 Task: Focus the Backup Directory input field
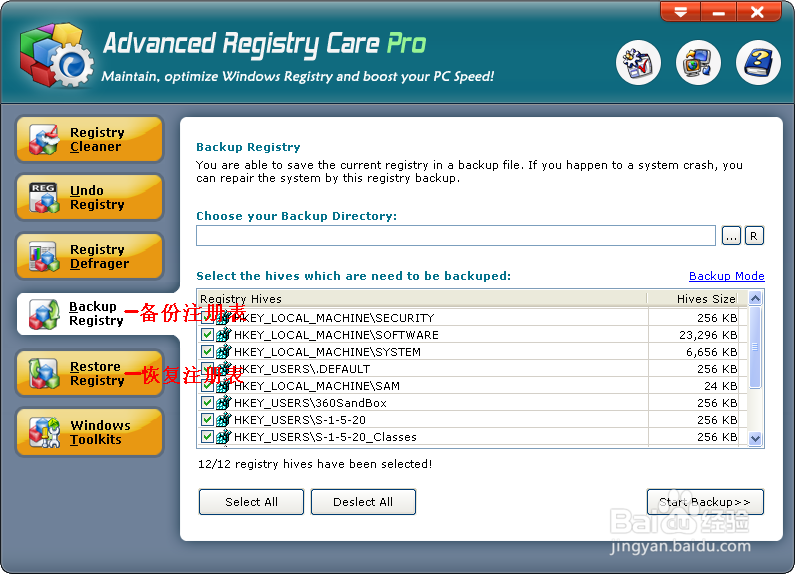456,236
